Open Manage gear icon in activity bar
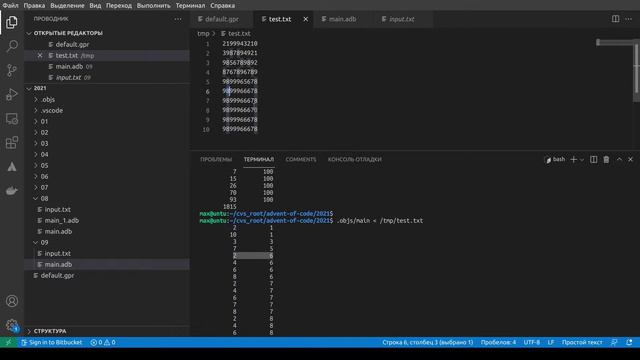 12,325
